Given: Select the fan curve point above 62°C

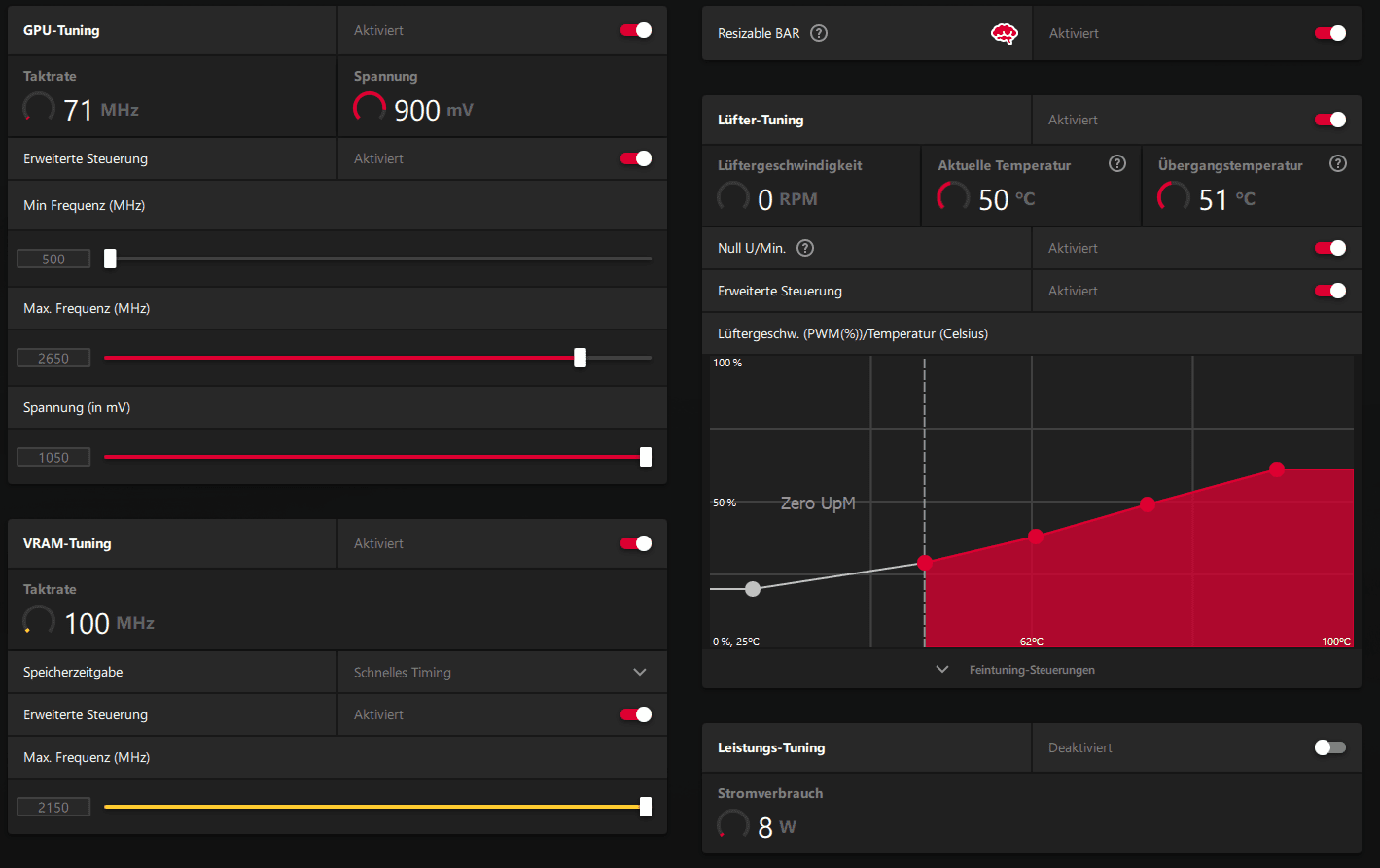Looking at the screenshot, I should tap(1036, 537).
